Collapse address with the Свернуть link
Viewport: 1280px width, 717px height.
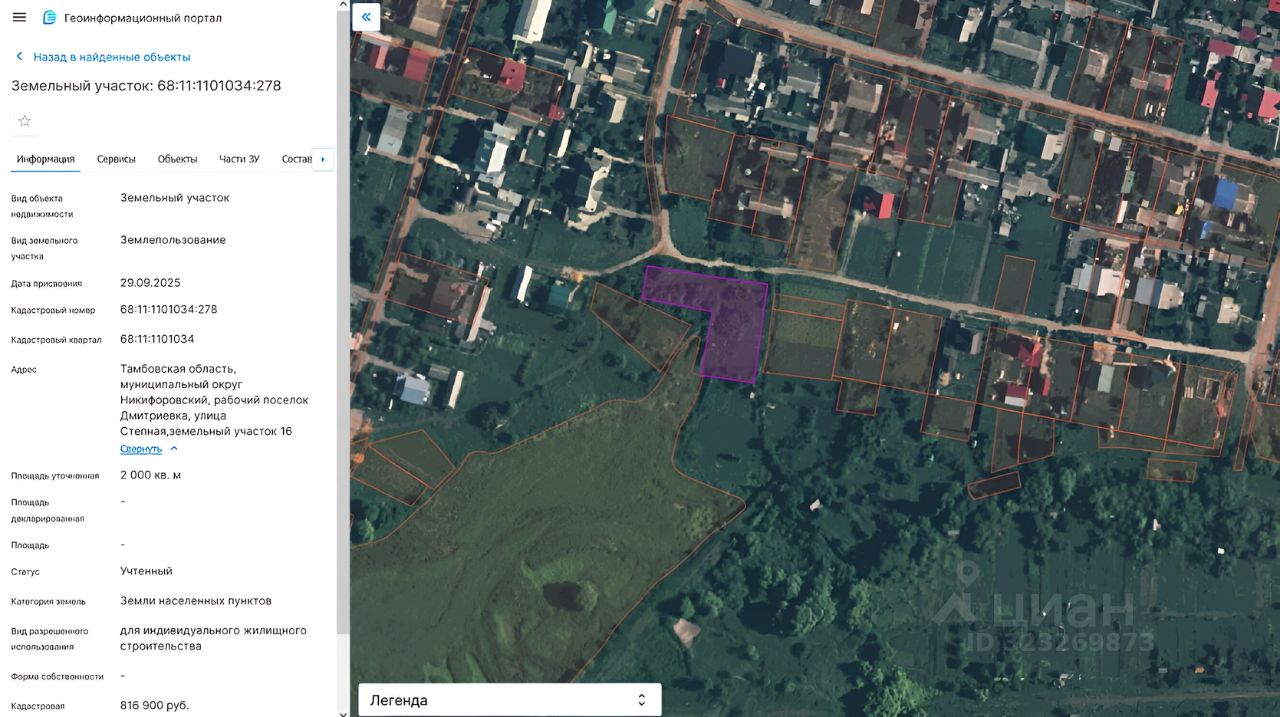tap(149, 449)
